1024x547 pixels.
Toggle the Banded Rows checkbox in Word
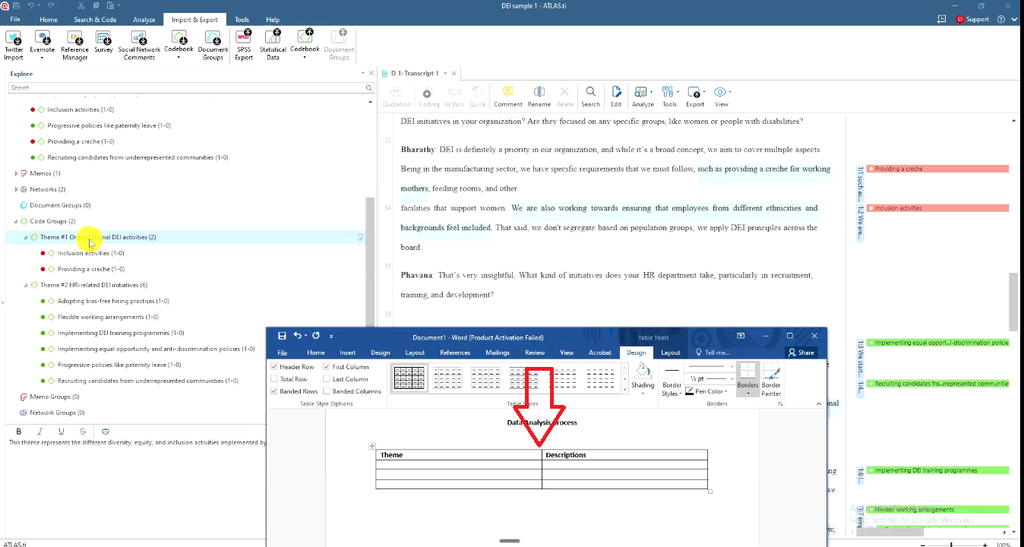coord(274,391)
